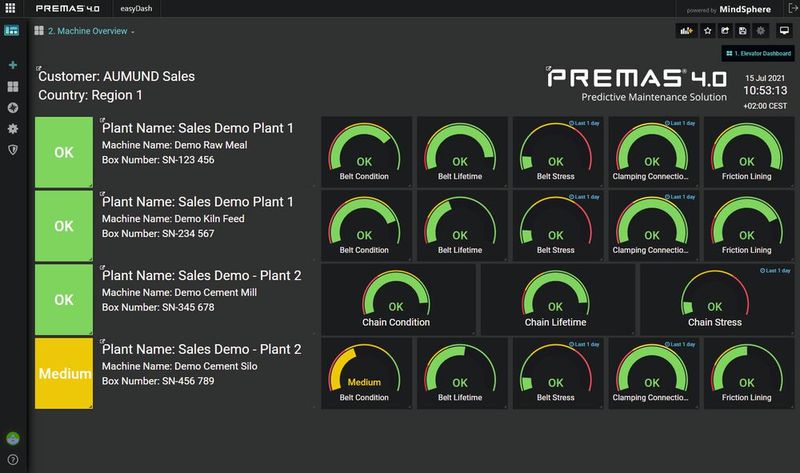Click the text Box Number: SN-123 456
800x473 pixels.
(158, 160)
